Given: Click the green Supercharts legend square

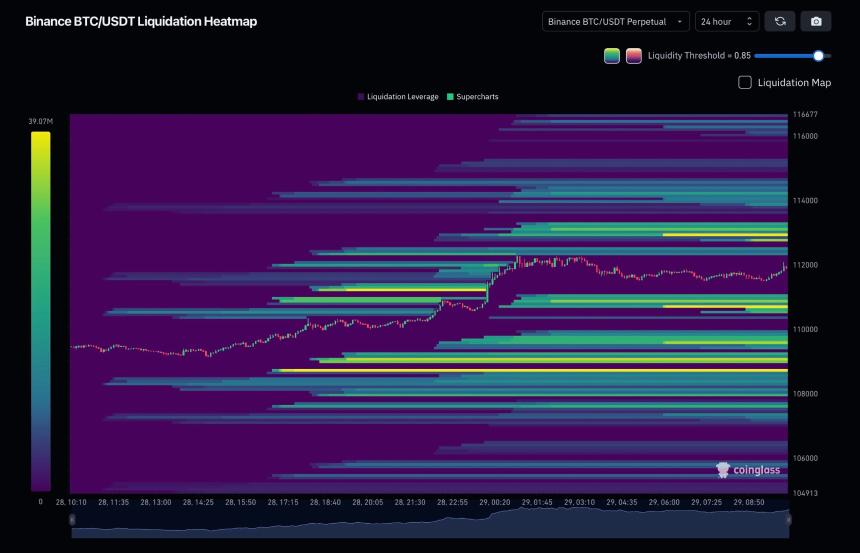Looking at the screenshot, I should tap(450, 97).
